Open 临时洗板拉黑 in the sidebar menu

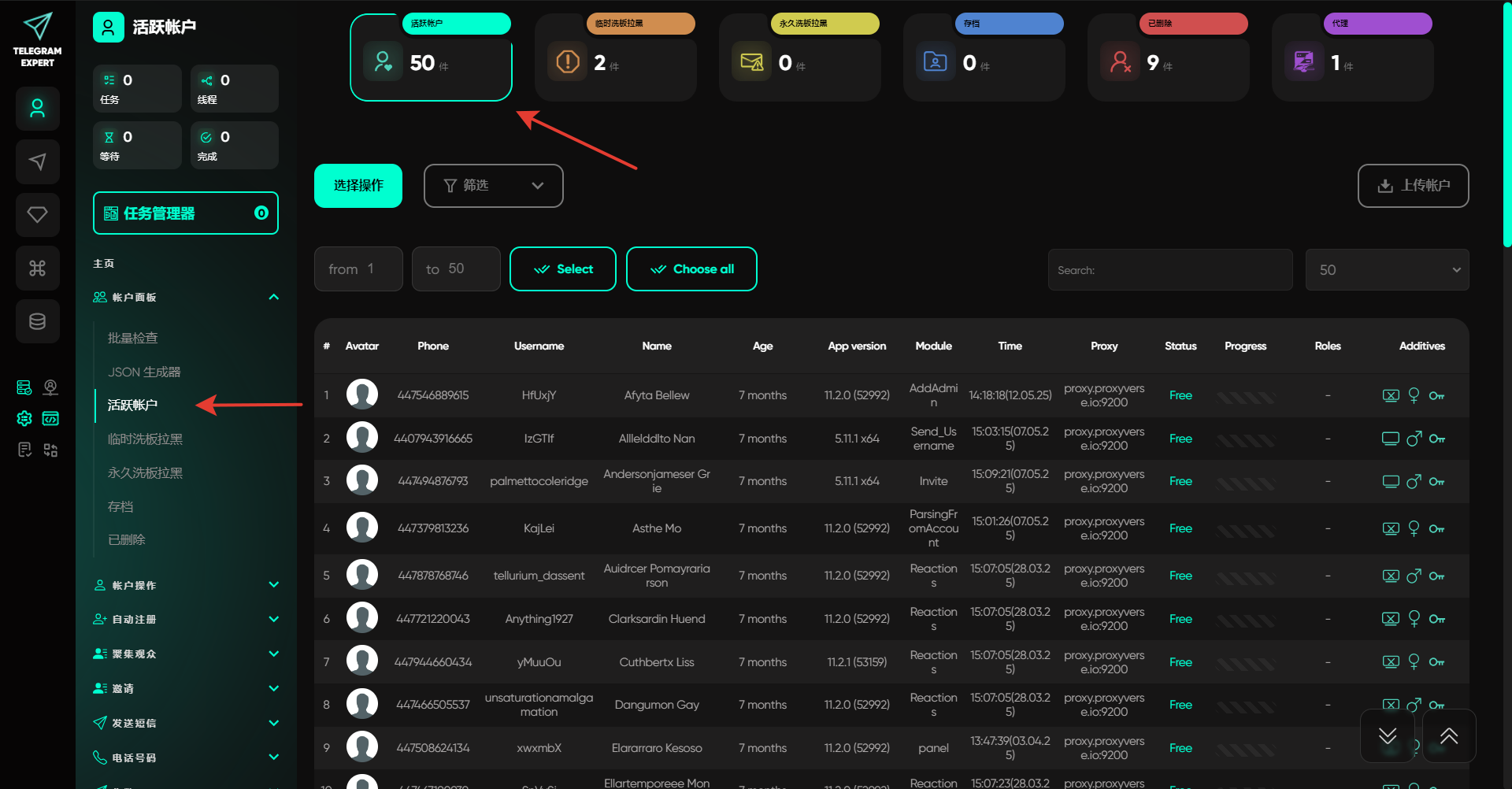click(145, 439)
